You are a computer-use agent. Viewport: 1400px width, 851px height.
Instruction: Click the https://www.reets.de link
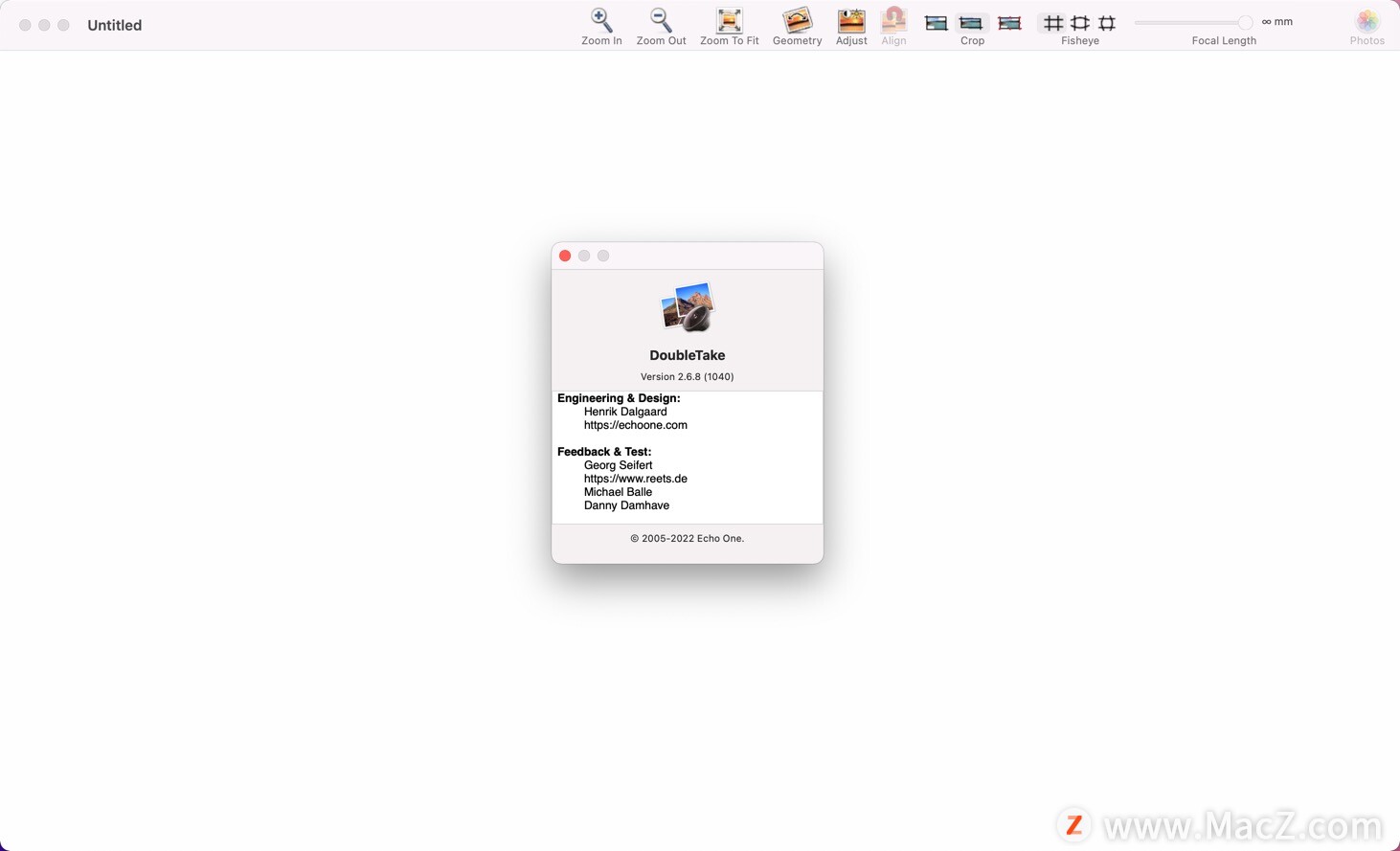tap(636, 479)
